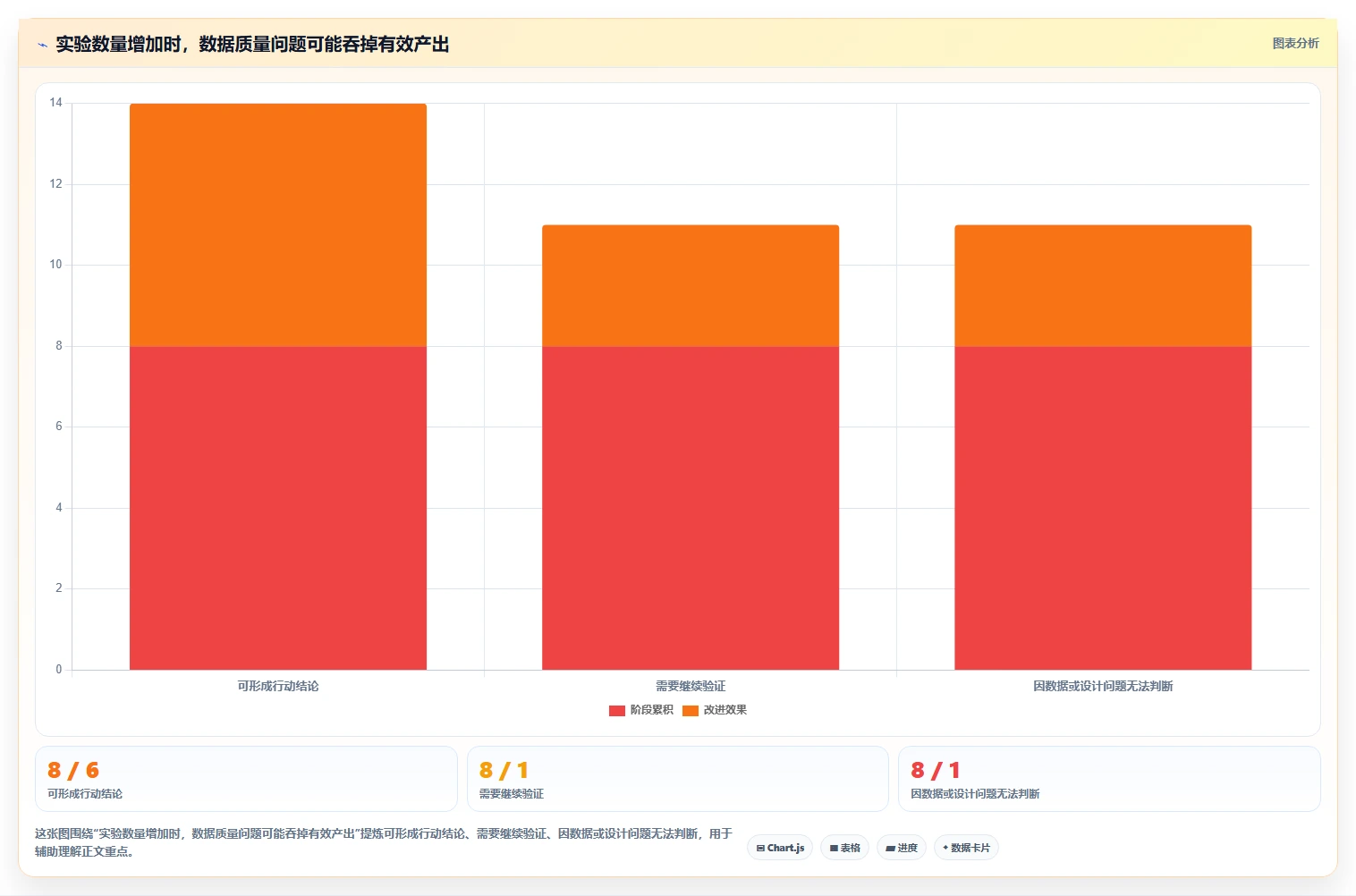This screenshot has width=1356, height=896.
Task: Click the 数据卡片 chip
Action: (966, 848)
